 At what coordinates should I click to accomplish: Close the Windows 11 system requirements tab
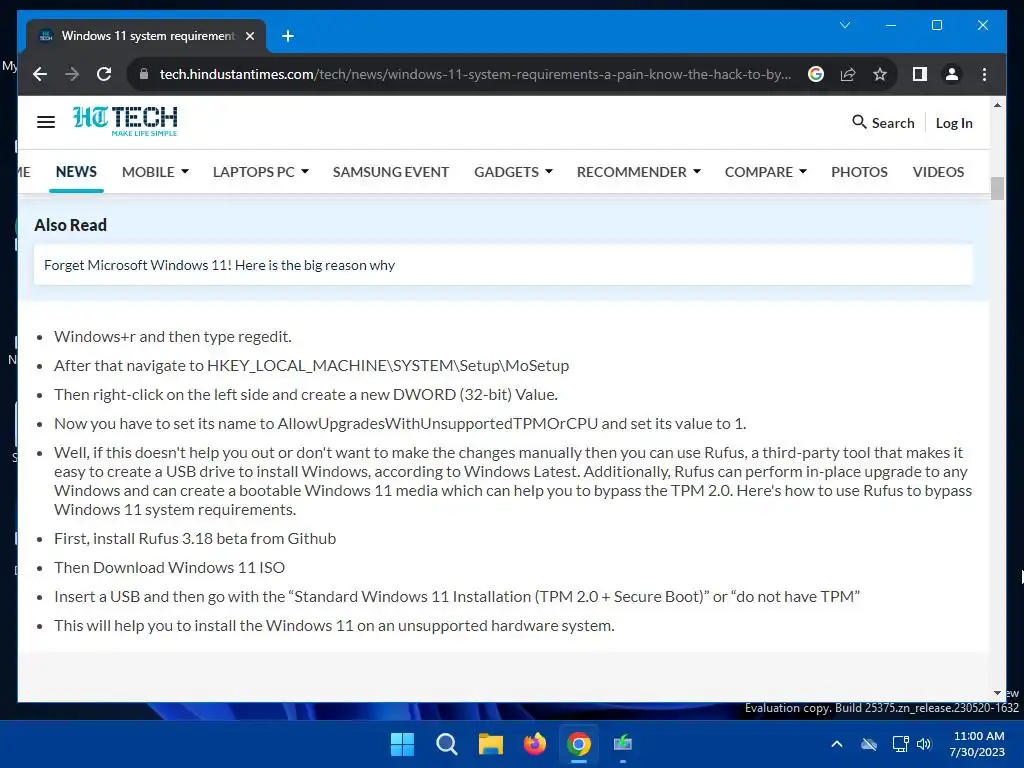click(x=249, y=36)
